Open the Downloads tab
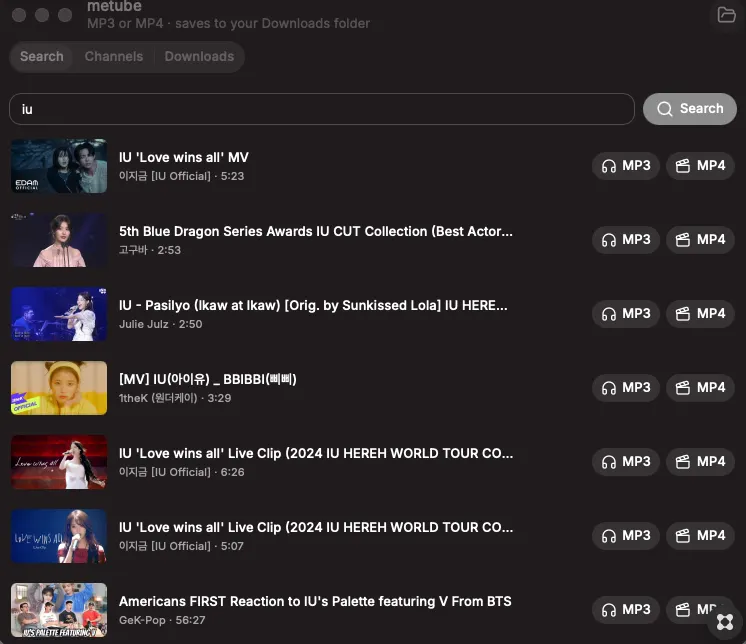746x644 pixels. [199, 57]
